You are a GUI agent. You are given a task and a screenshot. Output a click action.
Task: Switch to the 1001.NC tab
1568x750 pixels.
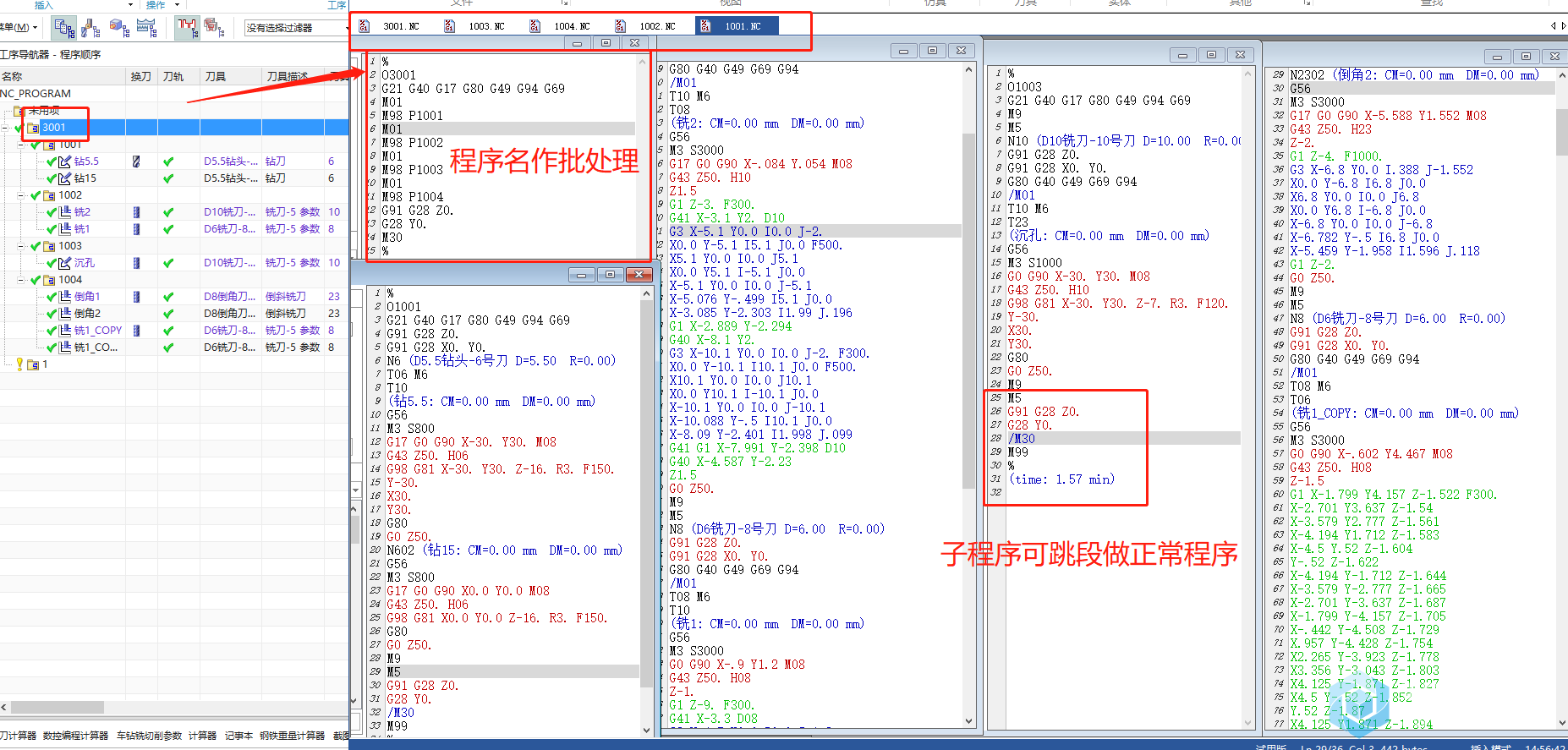(736, 26)
